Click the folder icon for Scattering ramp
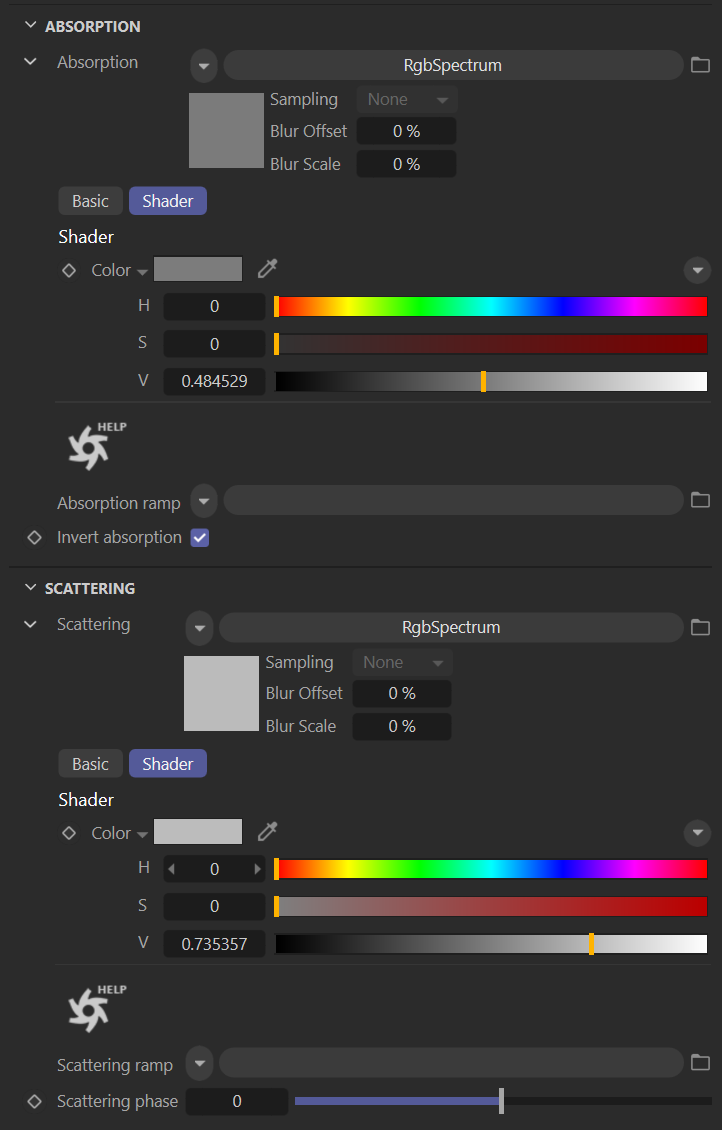The height and width of the screenshot is (1130, 722). (700, 1062)
